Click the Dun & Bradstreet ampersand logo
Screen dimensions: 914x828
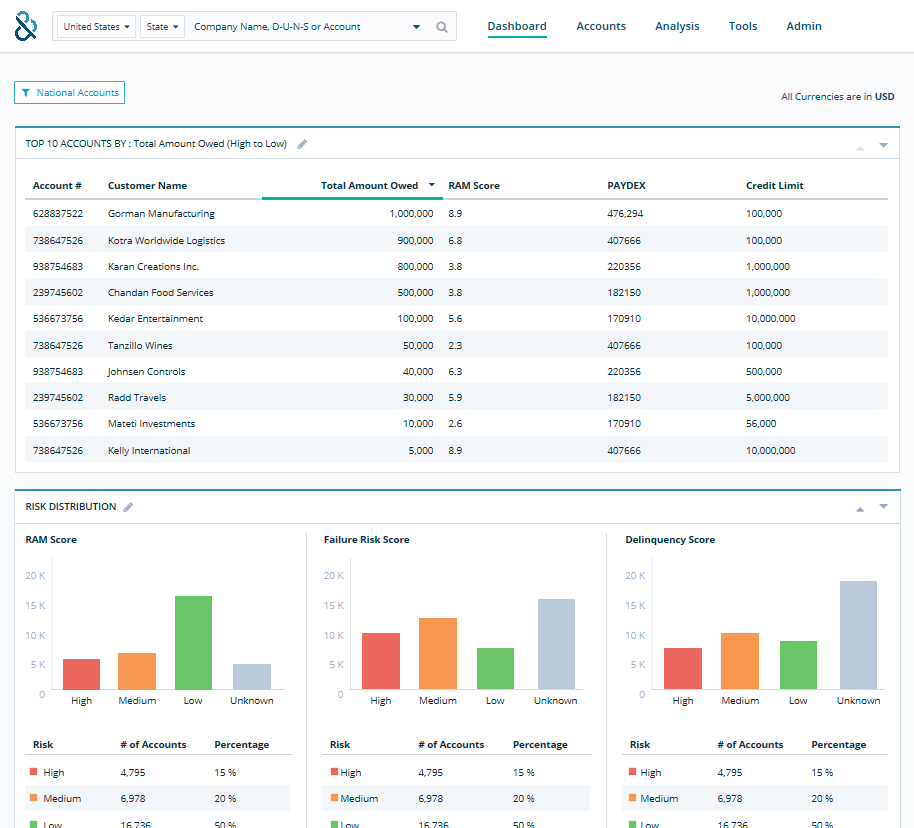pos(26,26)
